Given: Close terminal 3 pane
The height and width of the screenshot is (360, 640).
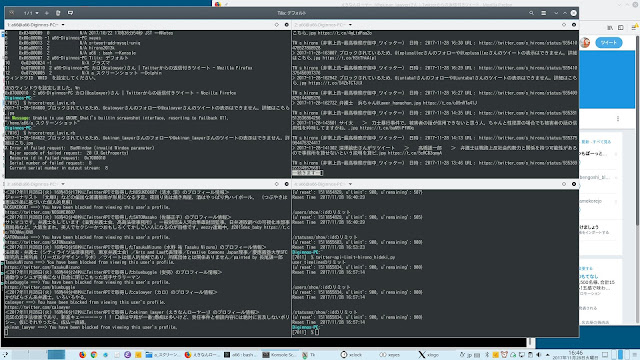Looking at the screenshot, I should (287, 184).
